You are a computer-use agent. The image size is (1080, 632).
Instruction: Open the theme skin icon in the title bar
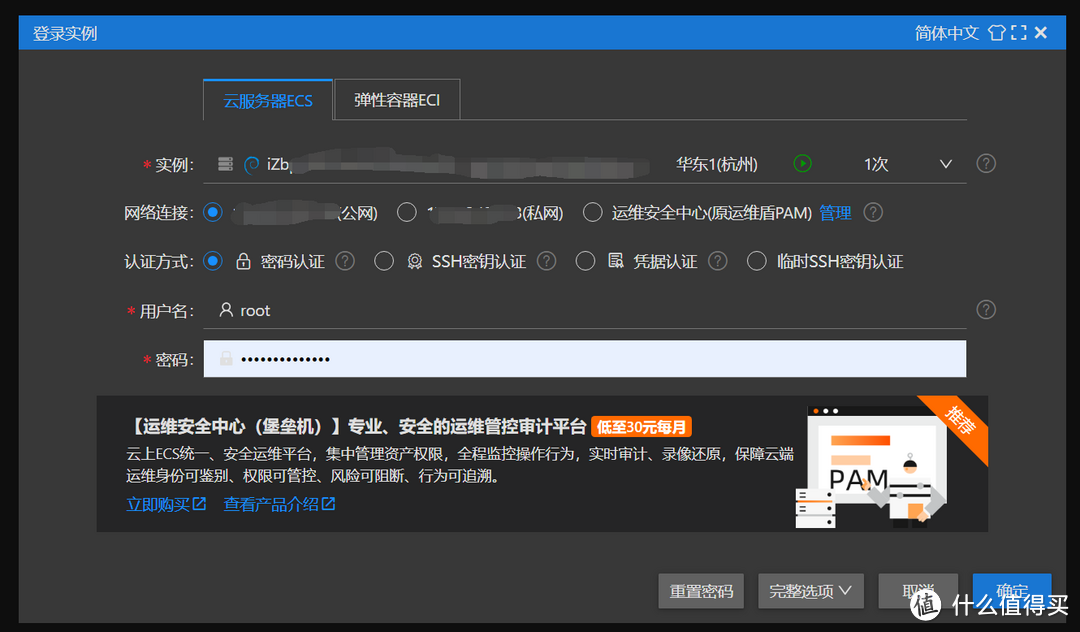996,31
